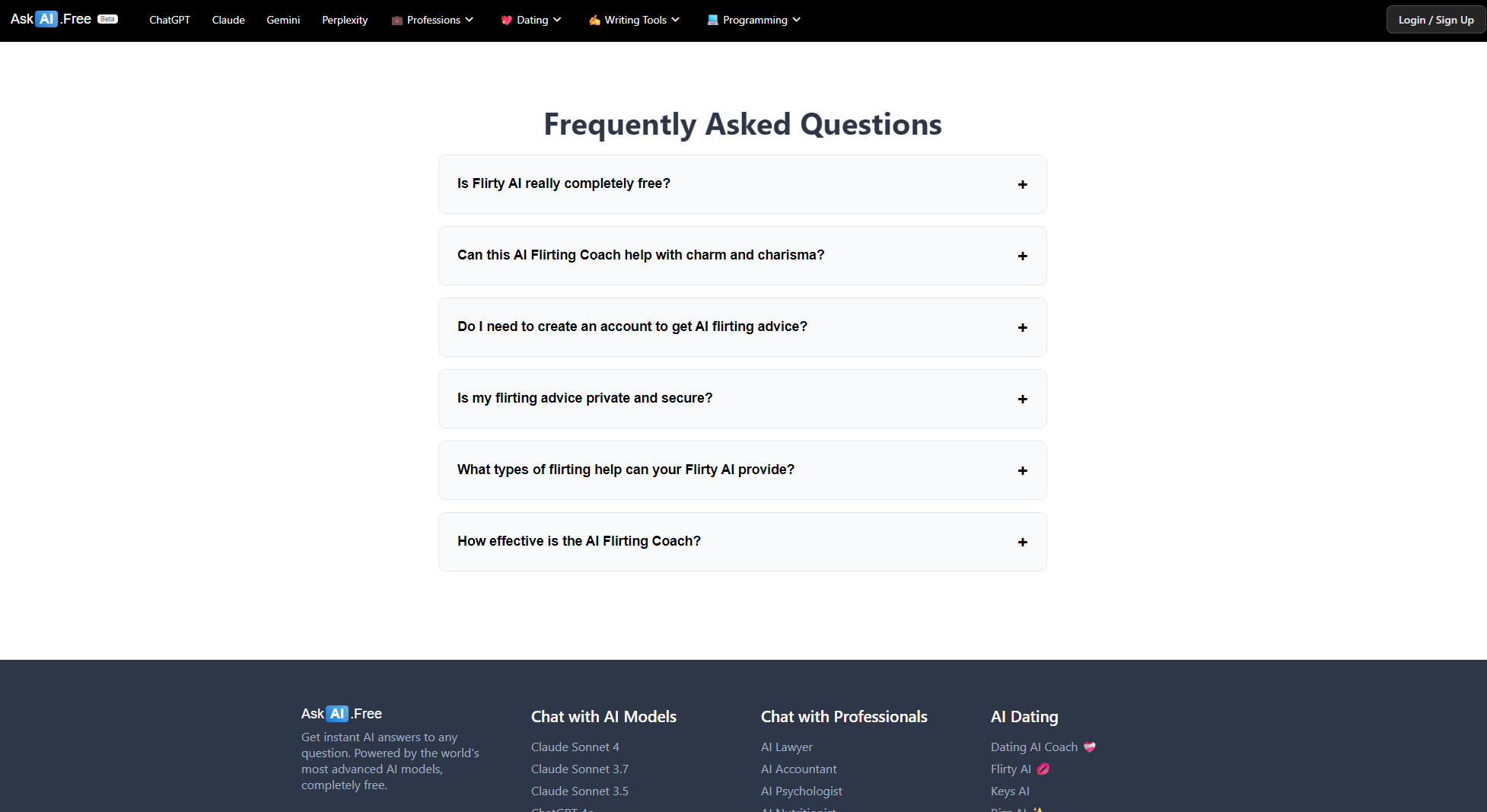Click plus icon next to create an account question
The width and height of the screenshot is (1487, 812).
point(1022,327)
